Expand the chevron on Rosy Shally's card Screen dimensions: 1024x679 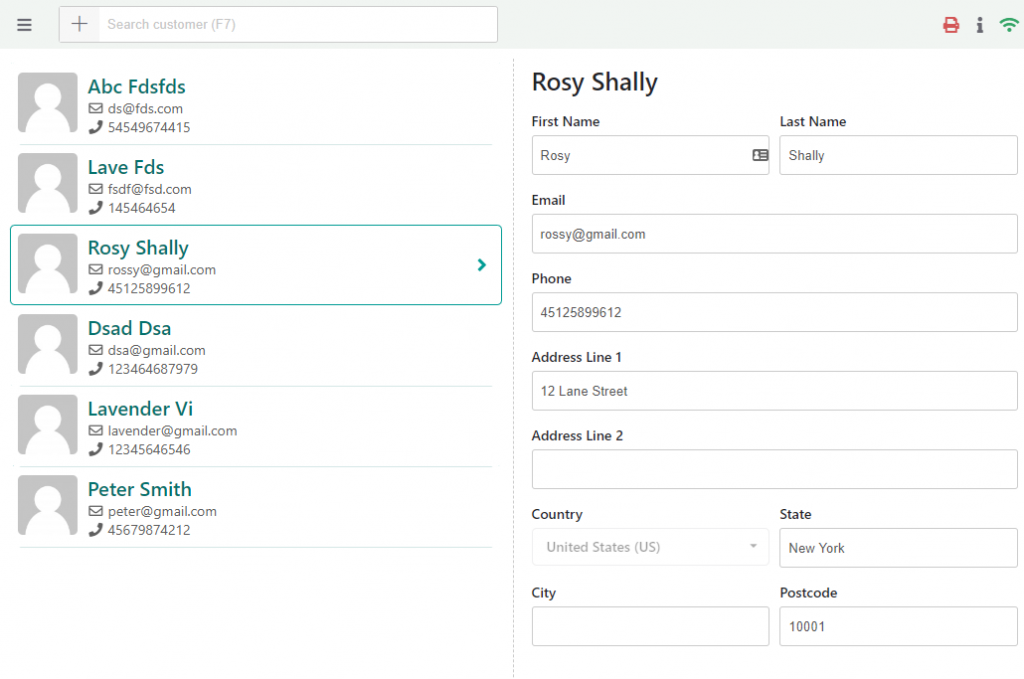tap(481, 264)
